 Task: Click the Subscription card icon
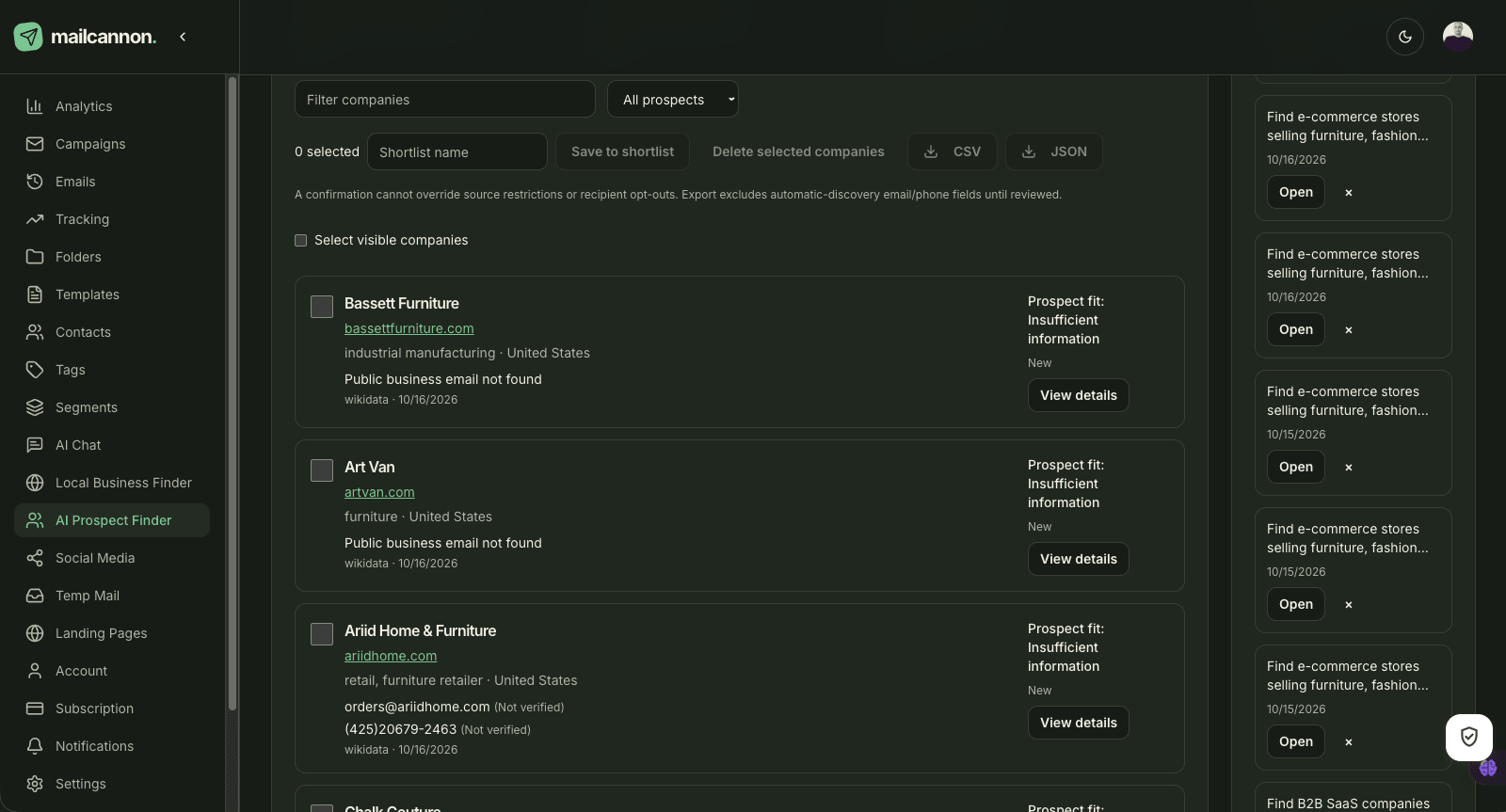click(35, 709)
